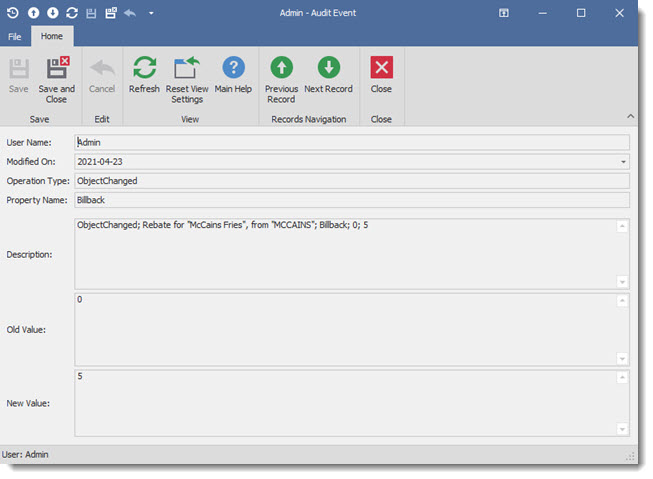Click the green Refresh ribbon button
The image size is (653, 479).
[144, 75]
